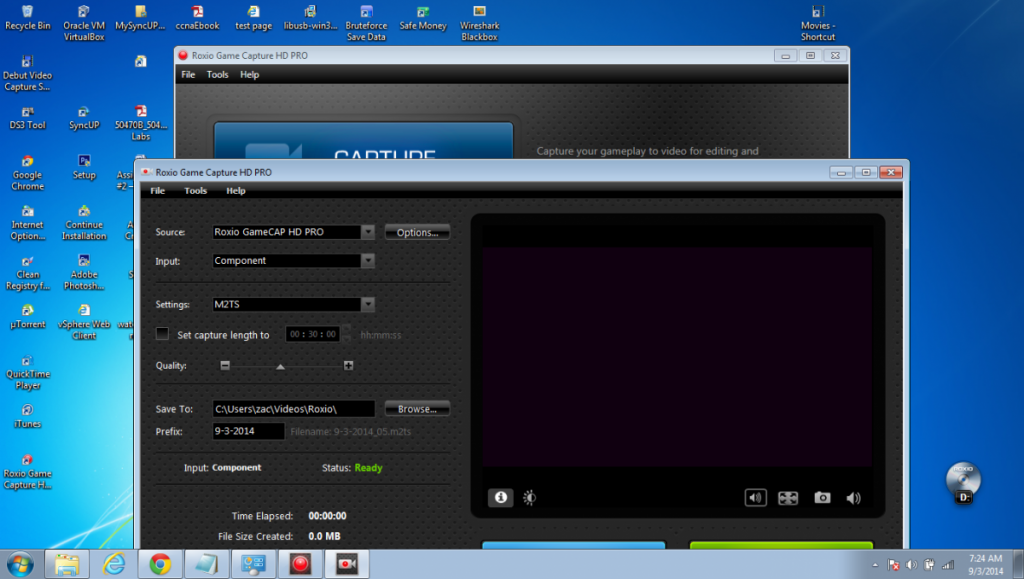Viewport: 1024px width, 579px height.
Task: Click the Ready status text
Action: click(368, 467)
